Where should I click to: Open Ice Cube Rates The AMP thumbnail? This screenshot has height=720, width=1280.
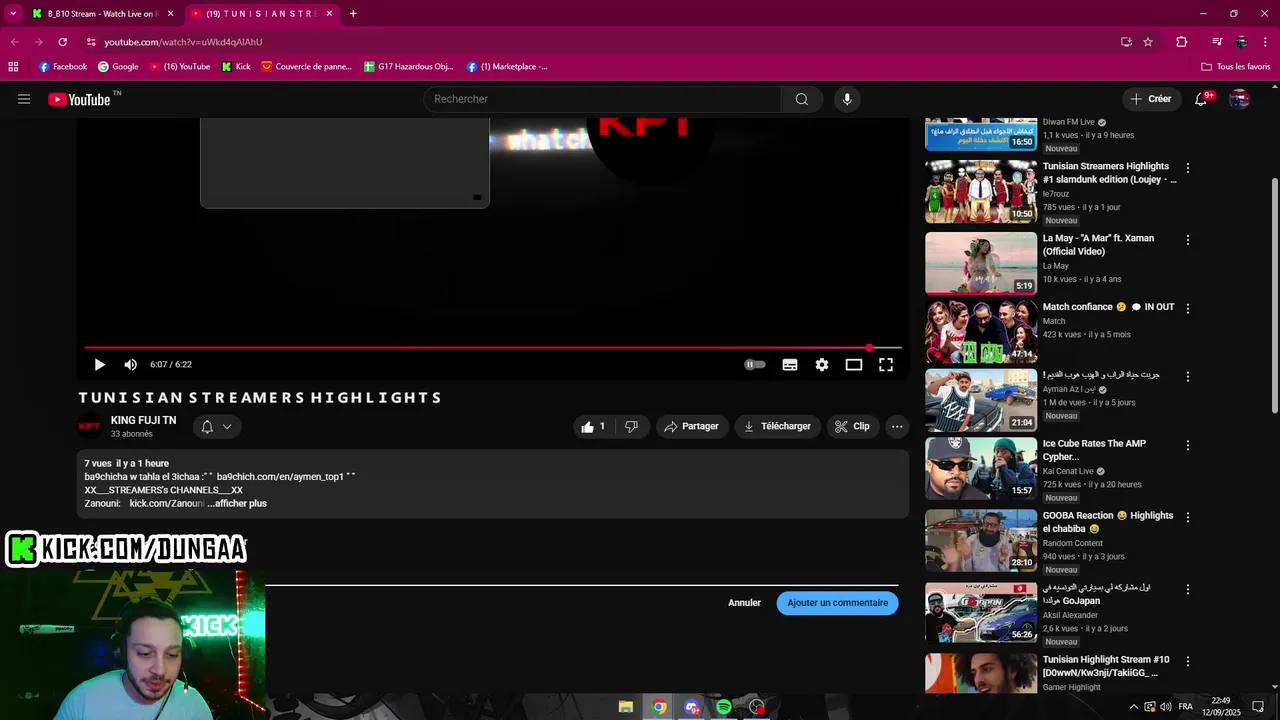(x=981, y=468)
